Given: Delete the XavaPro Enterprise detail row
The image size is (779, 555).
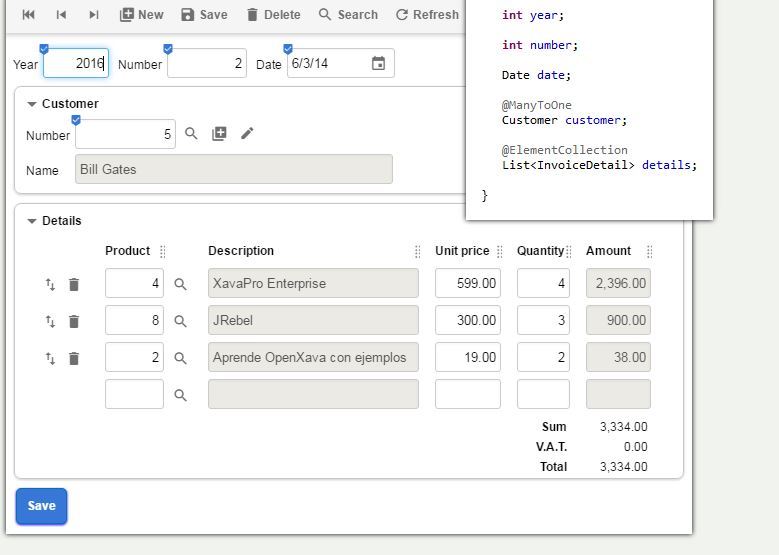Looking at the screenshot, I should pyautogui.click(x=74, y=285).
